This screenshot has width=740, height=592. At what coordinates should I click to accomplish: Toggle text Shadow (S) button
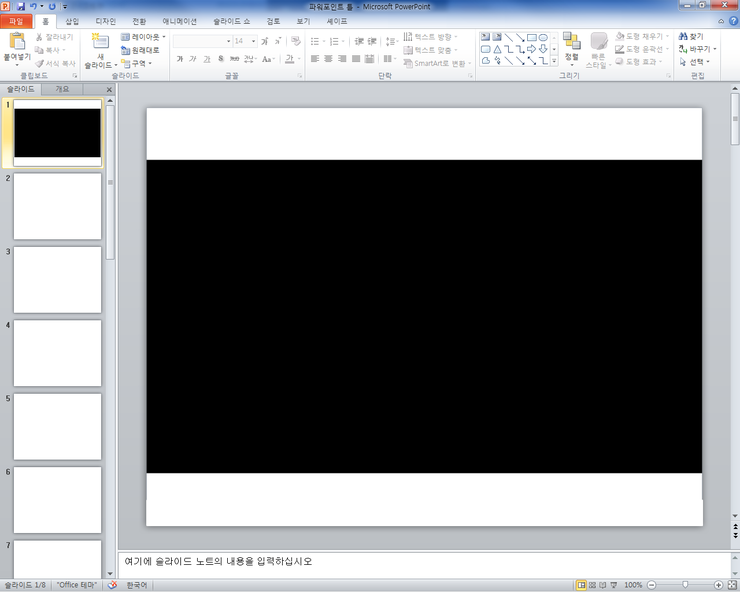(220, 59)
